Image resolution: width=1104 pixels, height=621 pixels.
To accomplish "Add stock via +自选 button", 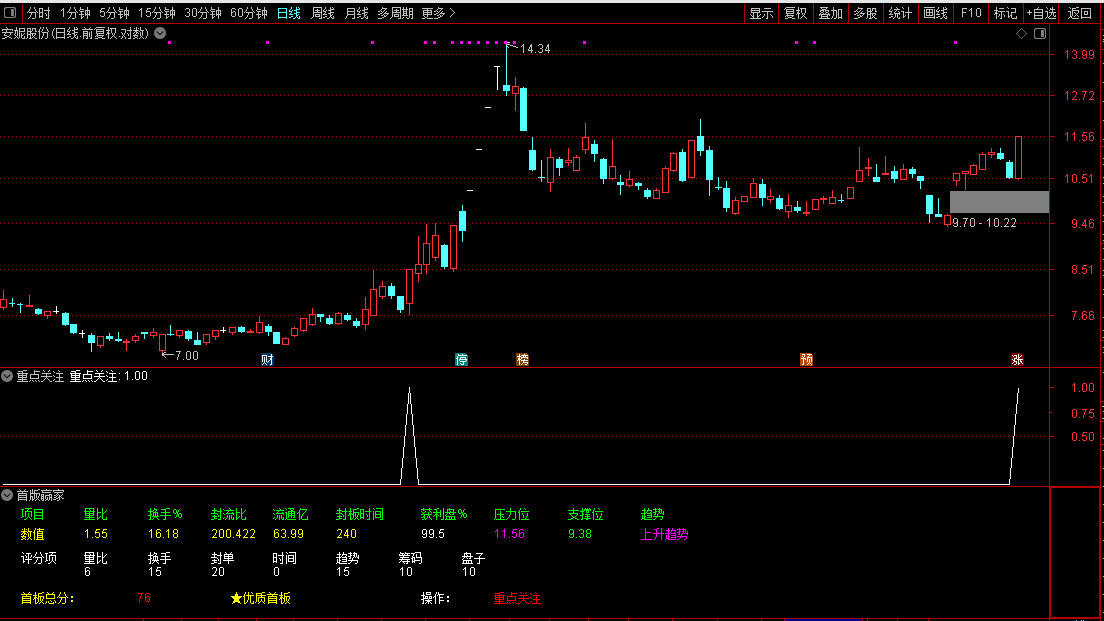I will pyautogui.click(x=1041, y=13).
